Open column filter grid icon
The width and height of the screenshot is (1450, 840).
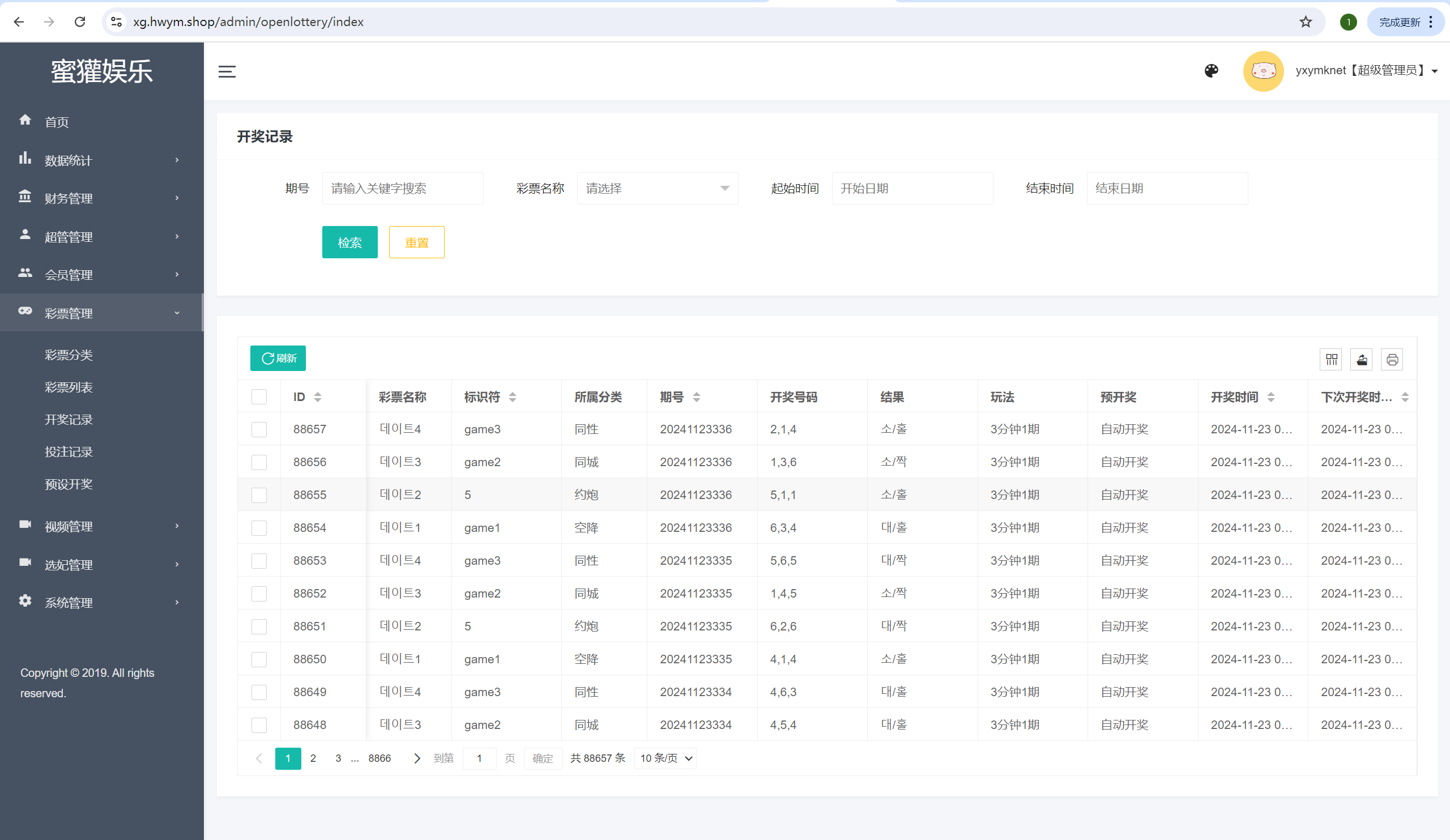pos(1331,360)
